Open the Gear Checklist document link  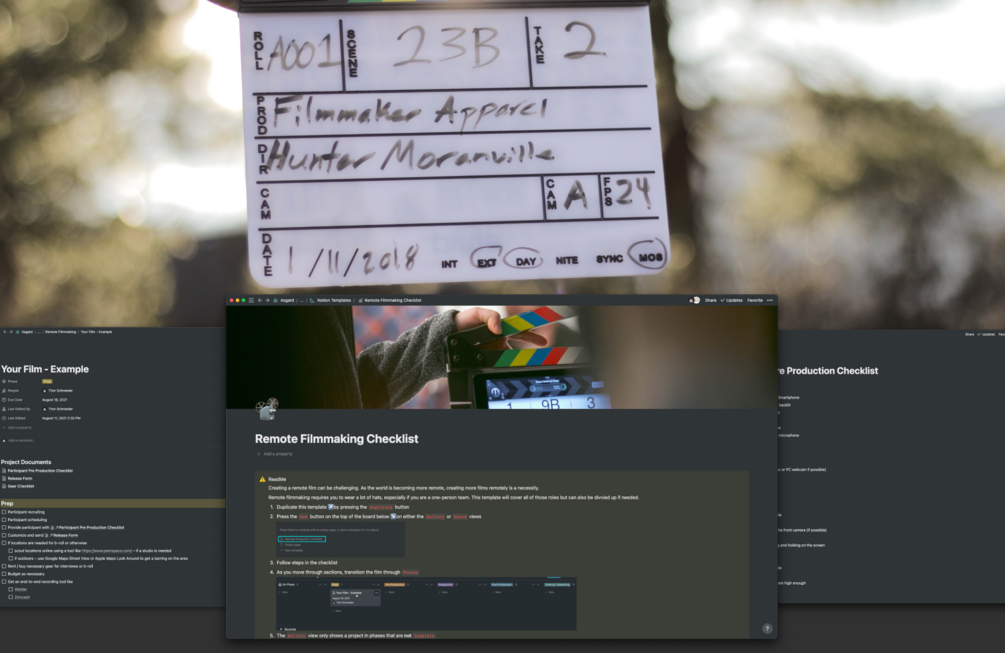(21, 486)
